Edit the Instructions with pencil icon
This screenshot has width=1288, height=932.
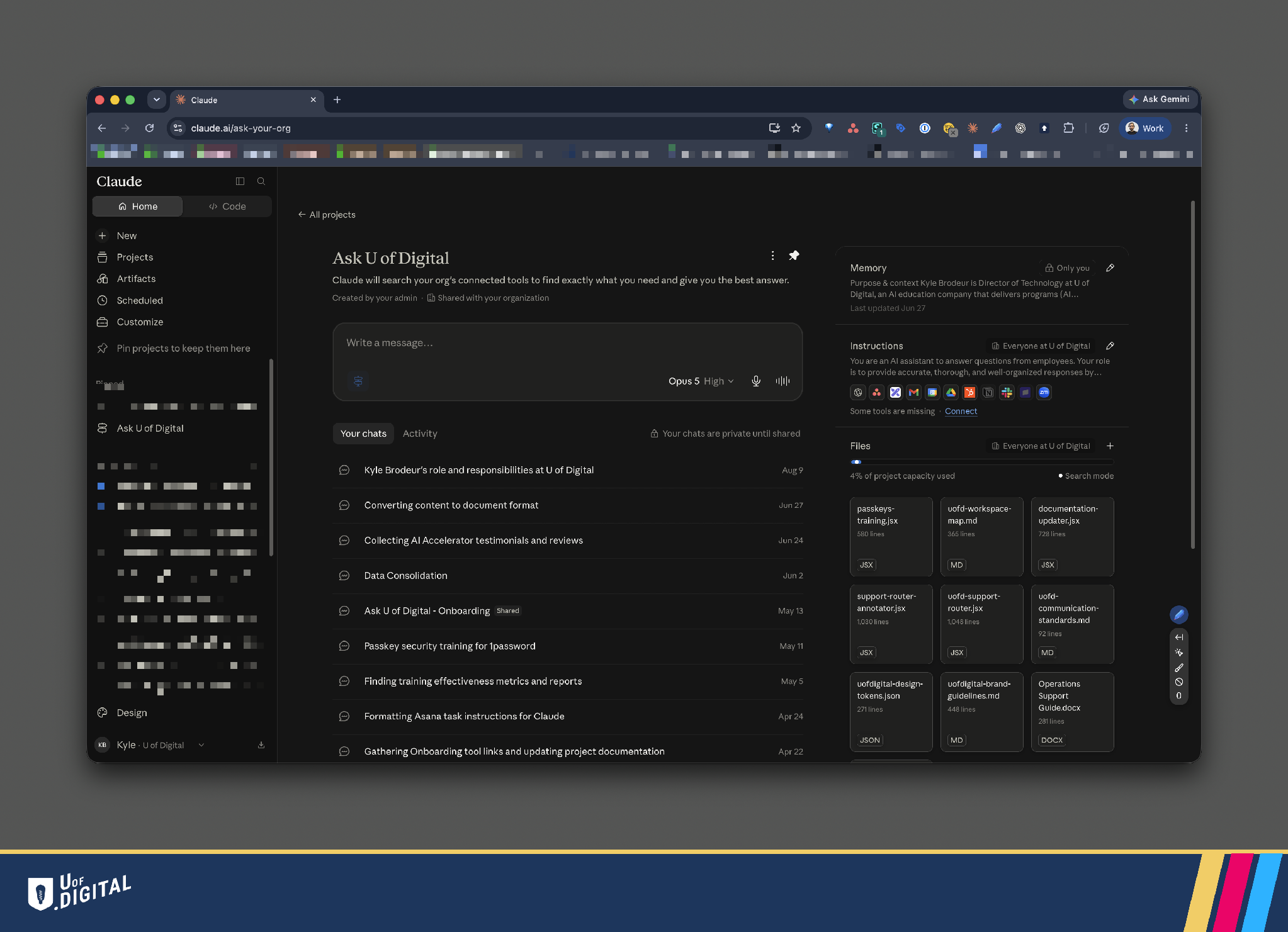1110,345
